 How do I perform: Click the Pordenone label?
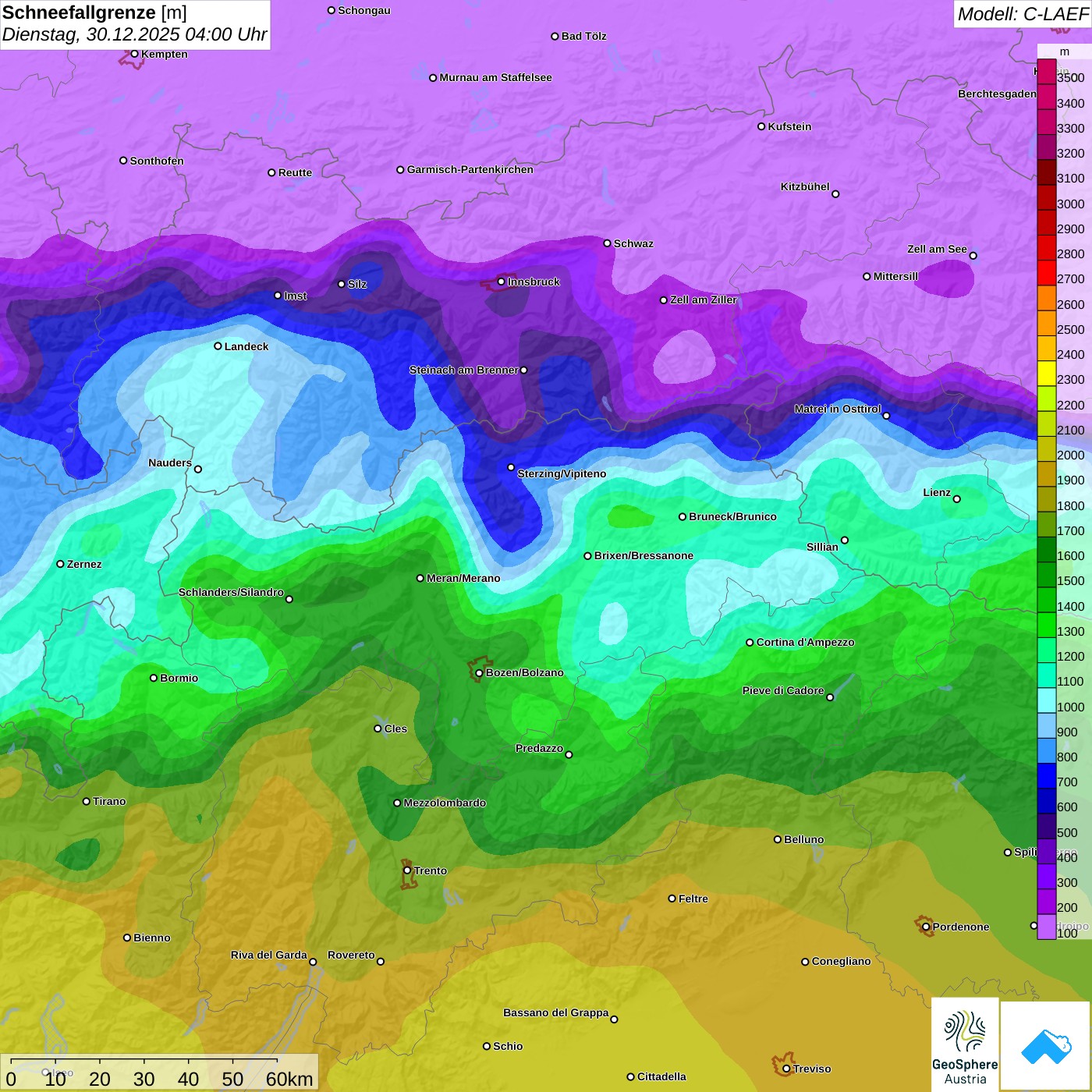click(x=961, y=927)
